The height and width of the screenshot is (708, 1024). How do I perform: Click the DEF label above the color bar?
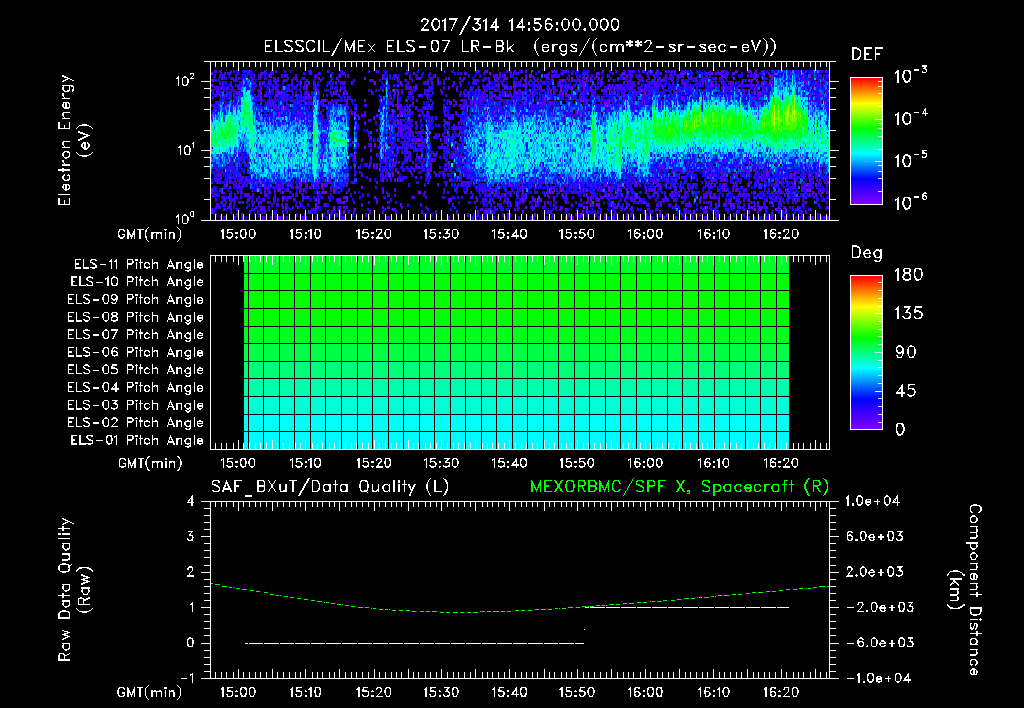click(x=867, y=54)
